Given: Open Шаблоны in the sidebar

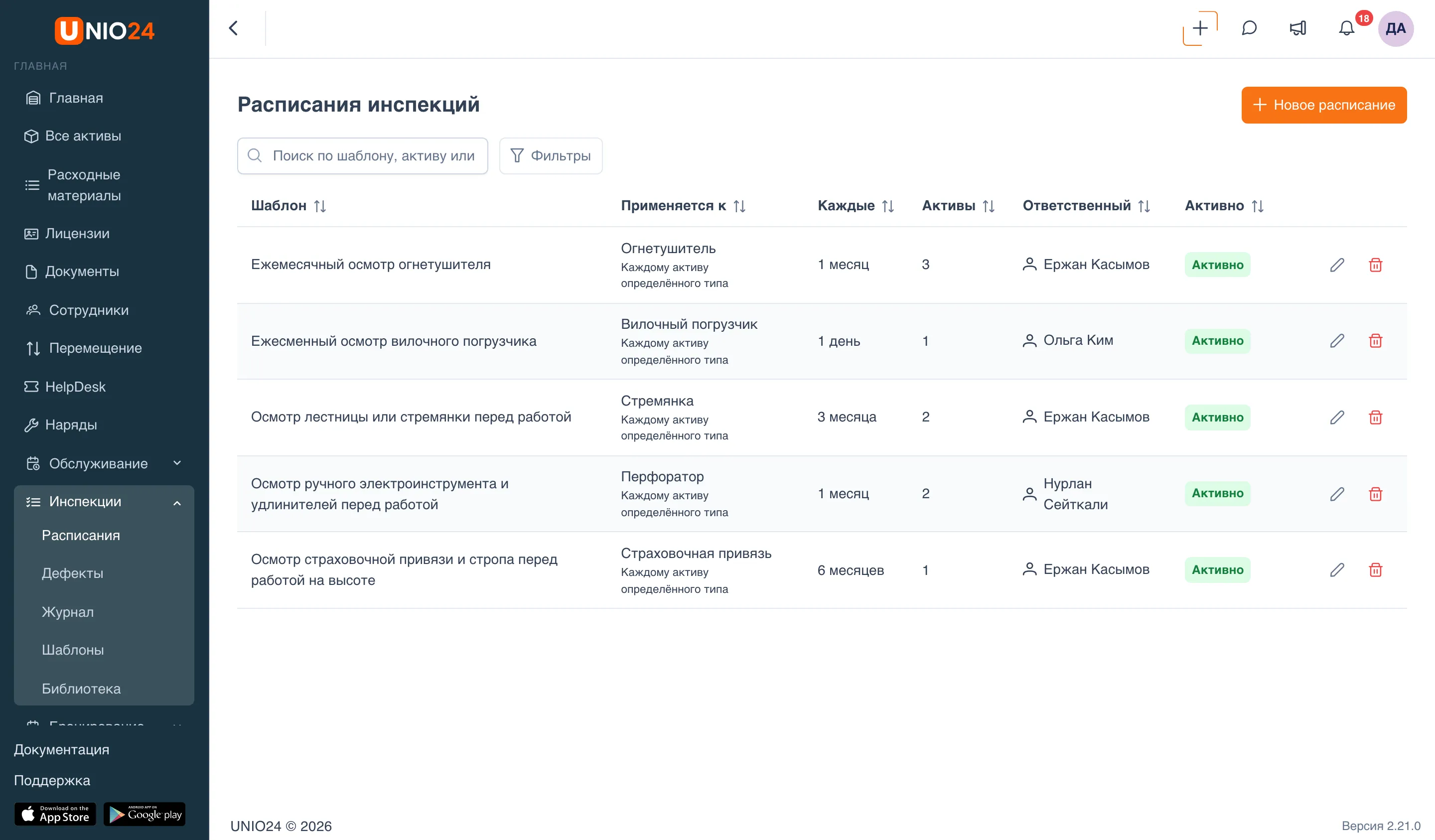Looking at the screenshot, I should pos(73,650).
